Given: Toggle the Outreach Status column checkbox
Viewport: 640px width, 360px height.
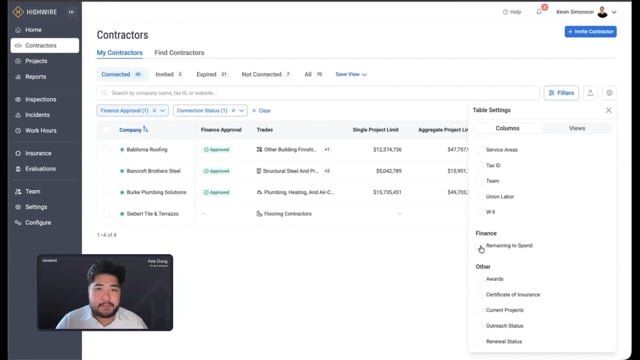Looking at the screenshot, I should coord(480,326).
